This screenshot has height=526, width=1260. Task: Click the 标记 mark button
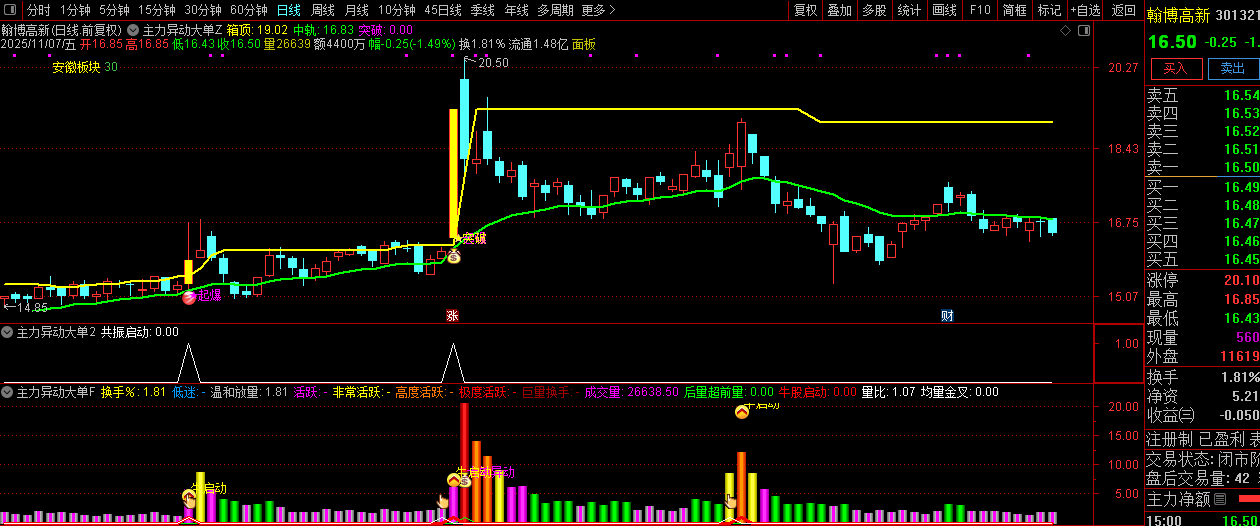click(x=1049, y=10)
